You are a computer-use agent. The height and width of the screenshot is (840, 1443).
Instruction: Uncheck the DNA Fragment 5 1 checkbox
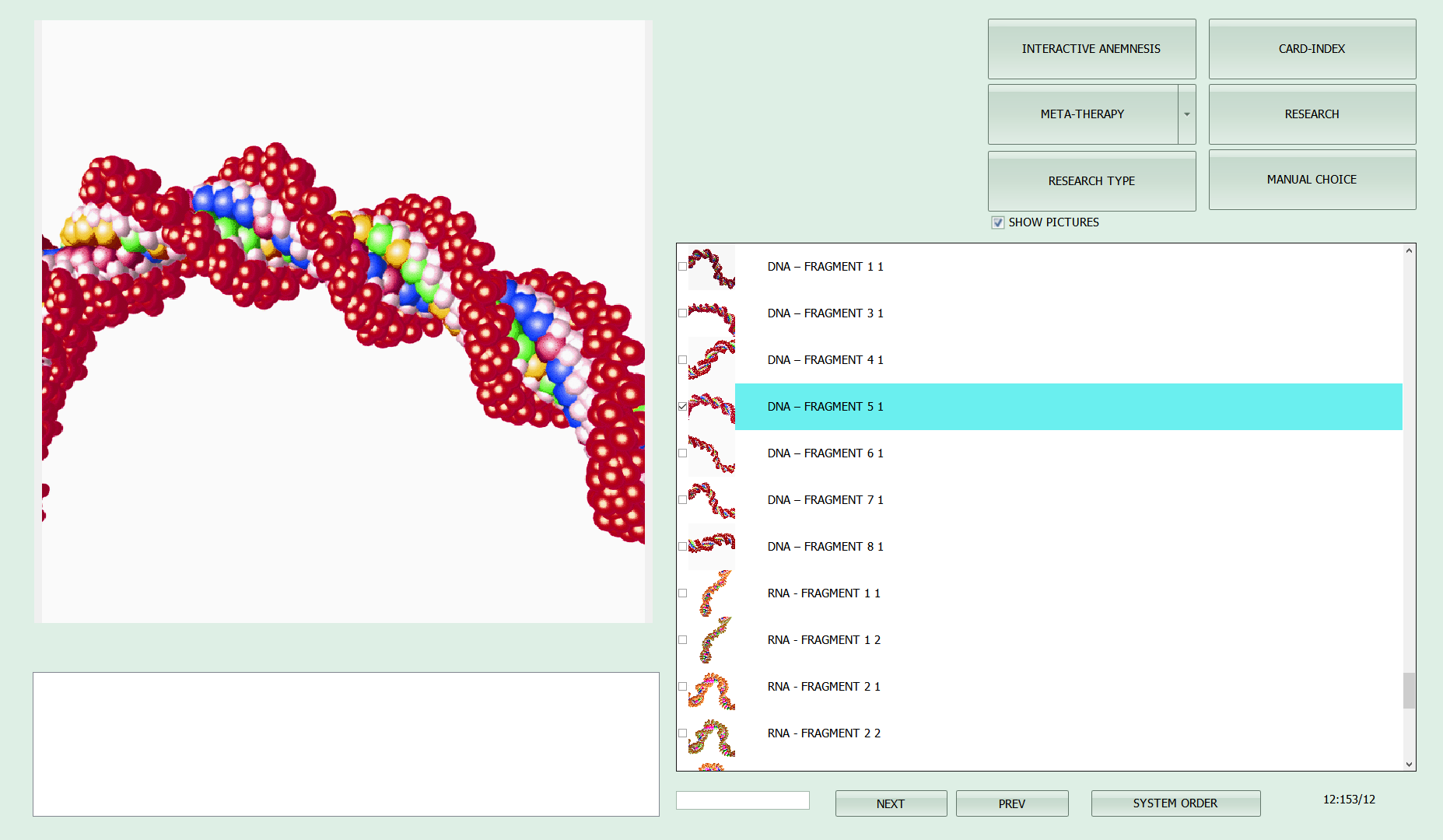point(682,407)
